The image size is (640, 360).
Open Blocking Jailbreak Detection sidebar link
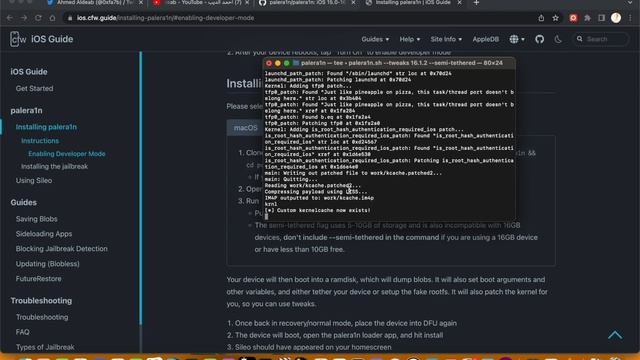point(62,249)
